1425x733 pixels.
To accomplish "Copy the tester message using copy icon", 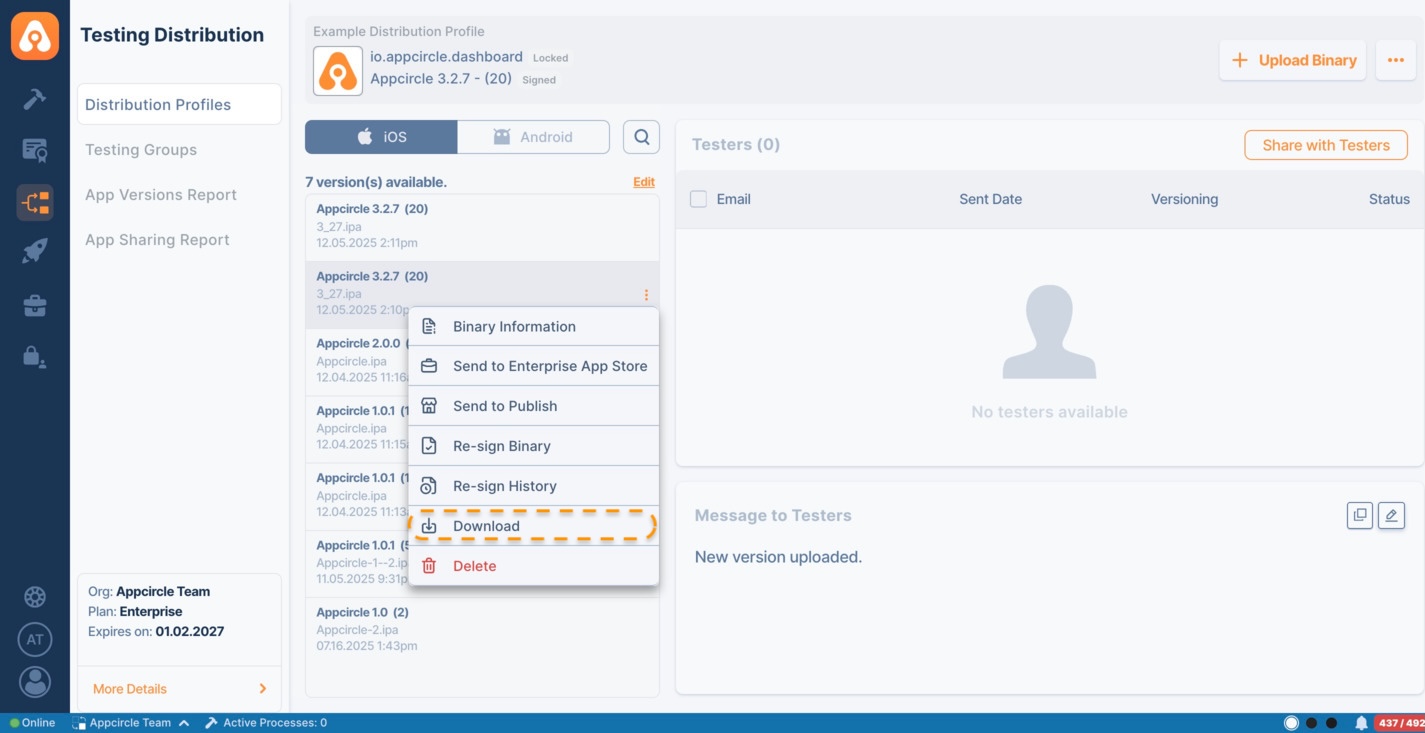I will [1359, 515].
